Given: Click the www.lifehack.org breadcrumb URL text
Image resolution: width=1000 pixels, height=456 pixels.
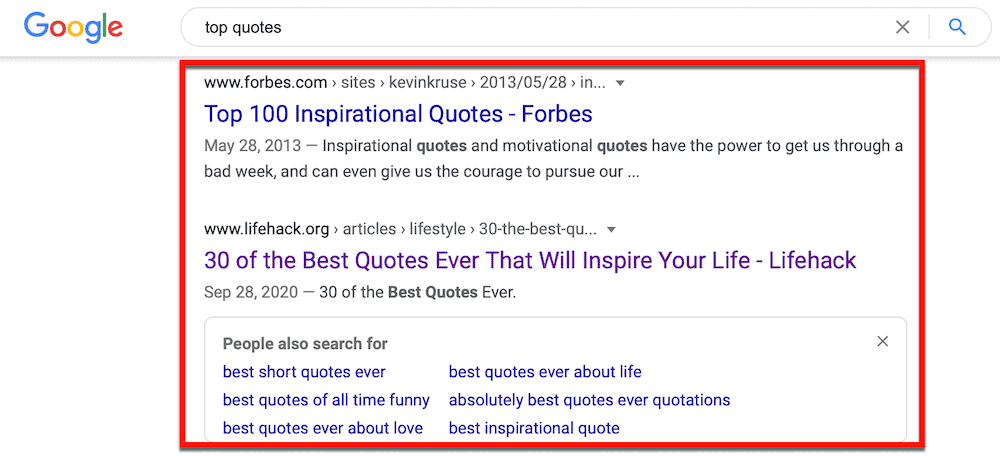Looking at the screenshot, I should click(x=401, y=228).
